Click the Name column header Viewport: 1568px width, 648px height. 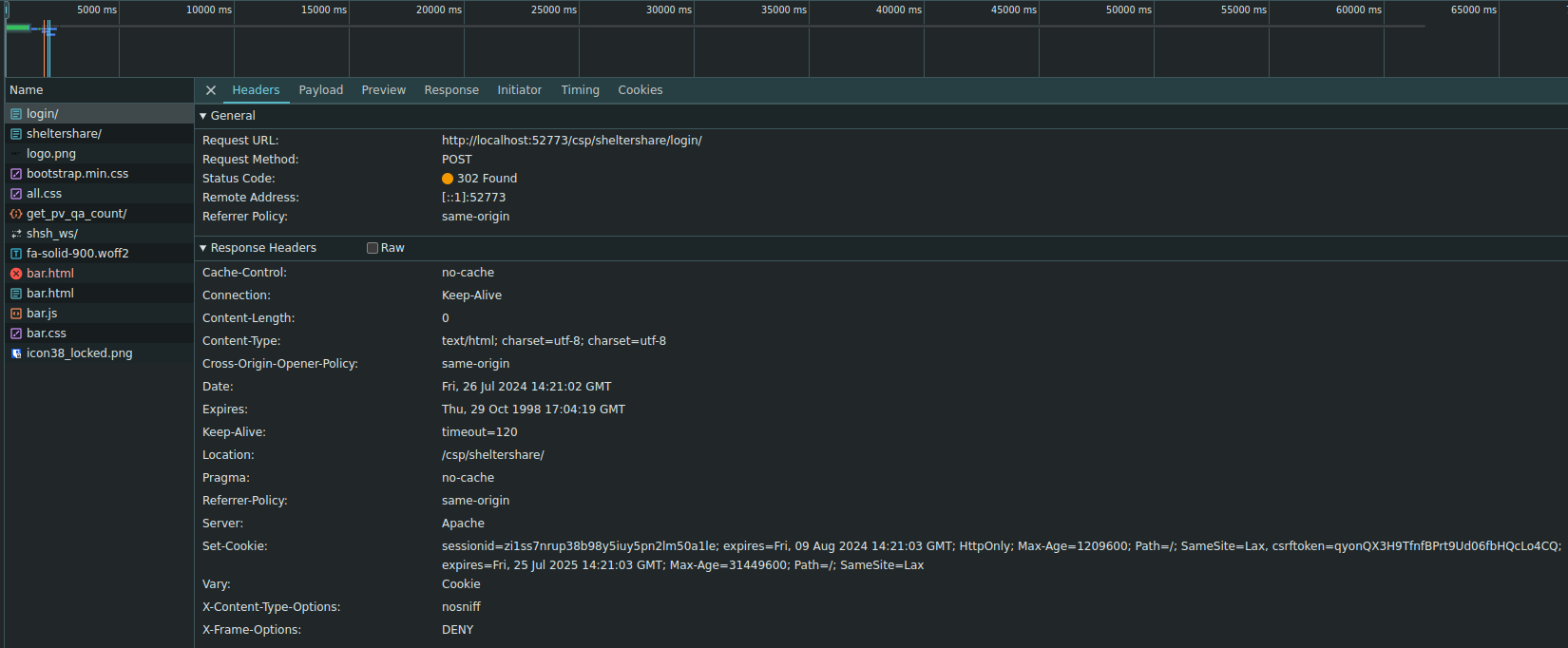(x=27, y=90)
